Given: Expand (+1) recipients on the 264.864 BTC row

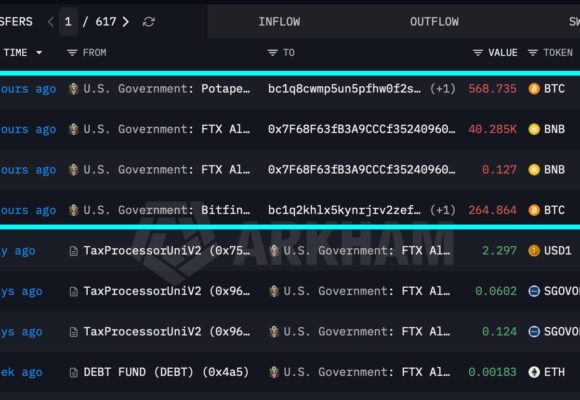Looking at the screenshot, I should pos(442,210).
